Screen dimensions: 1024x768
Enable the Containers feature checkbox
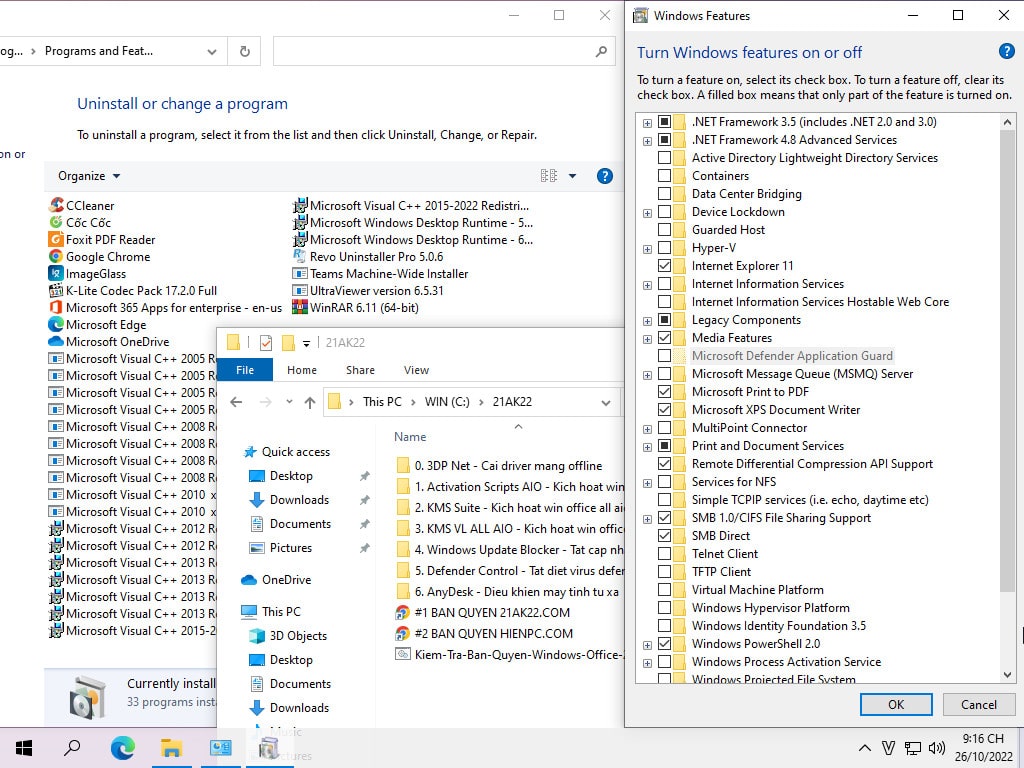pyautogui.click(x=664, y=176)
